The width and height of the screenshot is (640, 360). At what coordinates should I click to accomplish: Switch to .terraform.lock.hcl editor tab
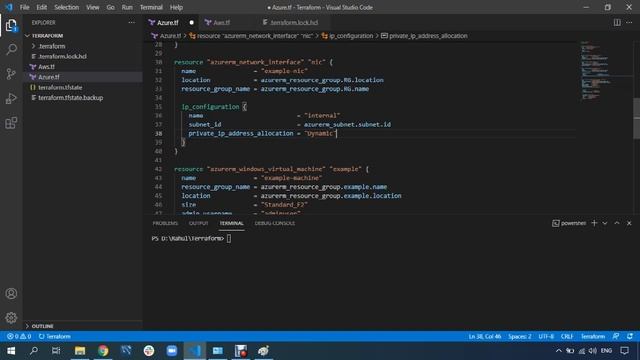[293, 22]
